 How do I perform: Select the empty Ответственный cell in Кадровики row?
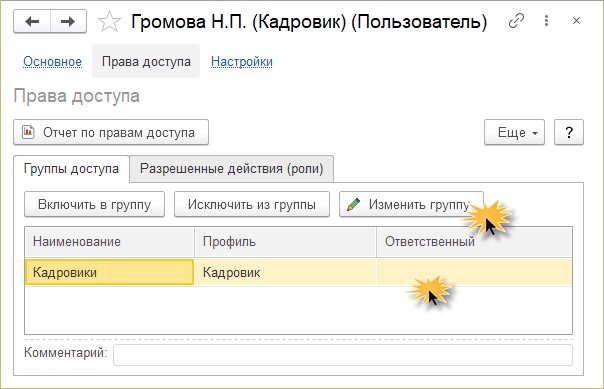click(x=475, y=272)
